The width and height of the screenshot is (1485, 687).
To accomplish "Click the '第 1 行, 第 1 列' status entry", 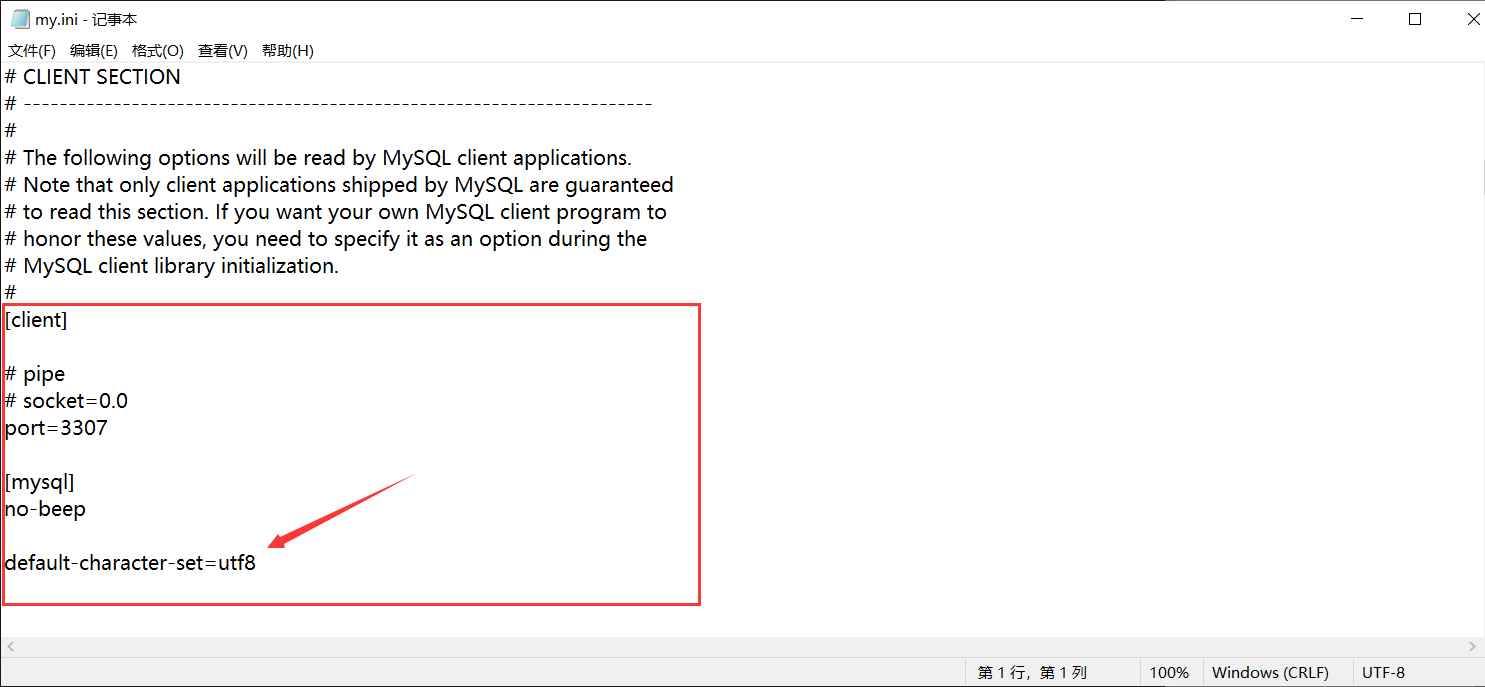I will click(1032, 673).
